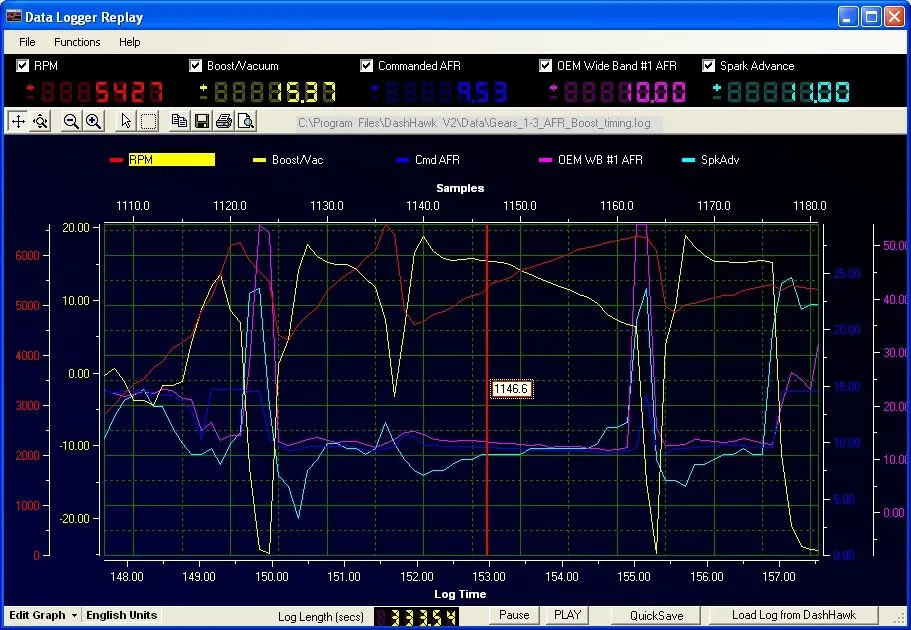Screen dimensions: 911x630
Task: Select the pan/move axes tool
Action: click(18, 121)
